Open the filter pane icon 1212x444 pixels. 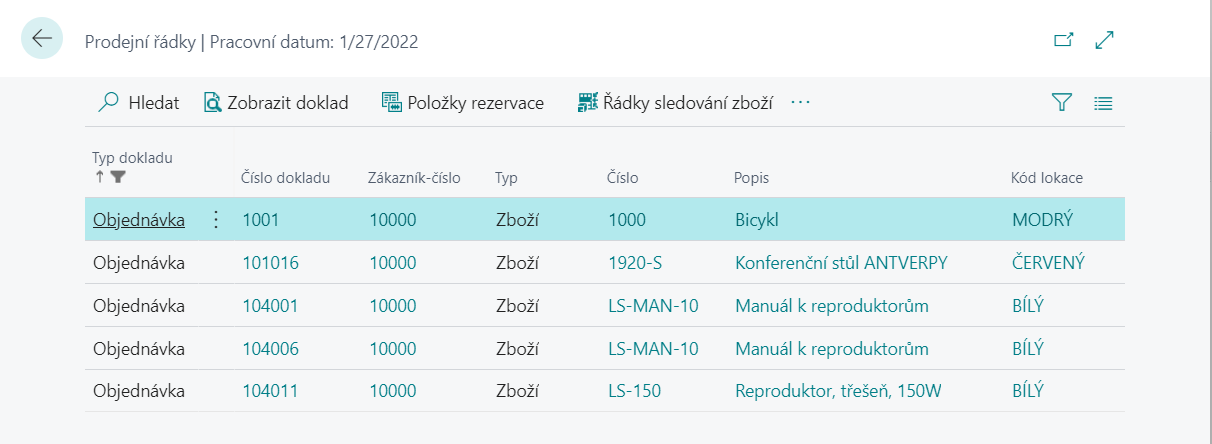pos(1061,102)
